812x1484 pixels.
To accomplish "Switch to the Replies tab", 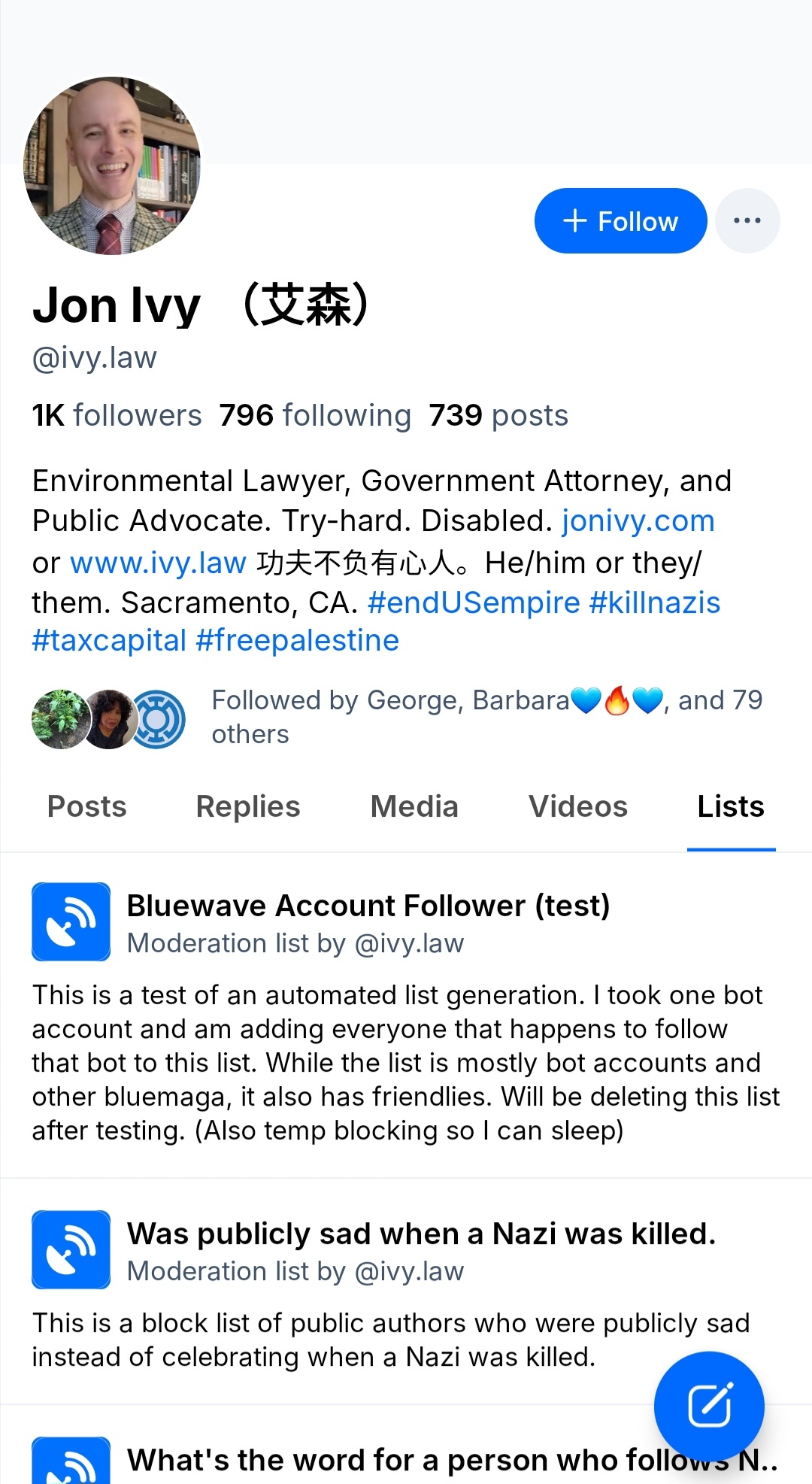I will (248, 806).
